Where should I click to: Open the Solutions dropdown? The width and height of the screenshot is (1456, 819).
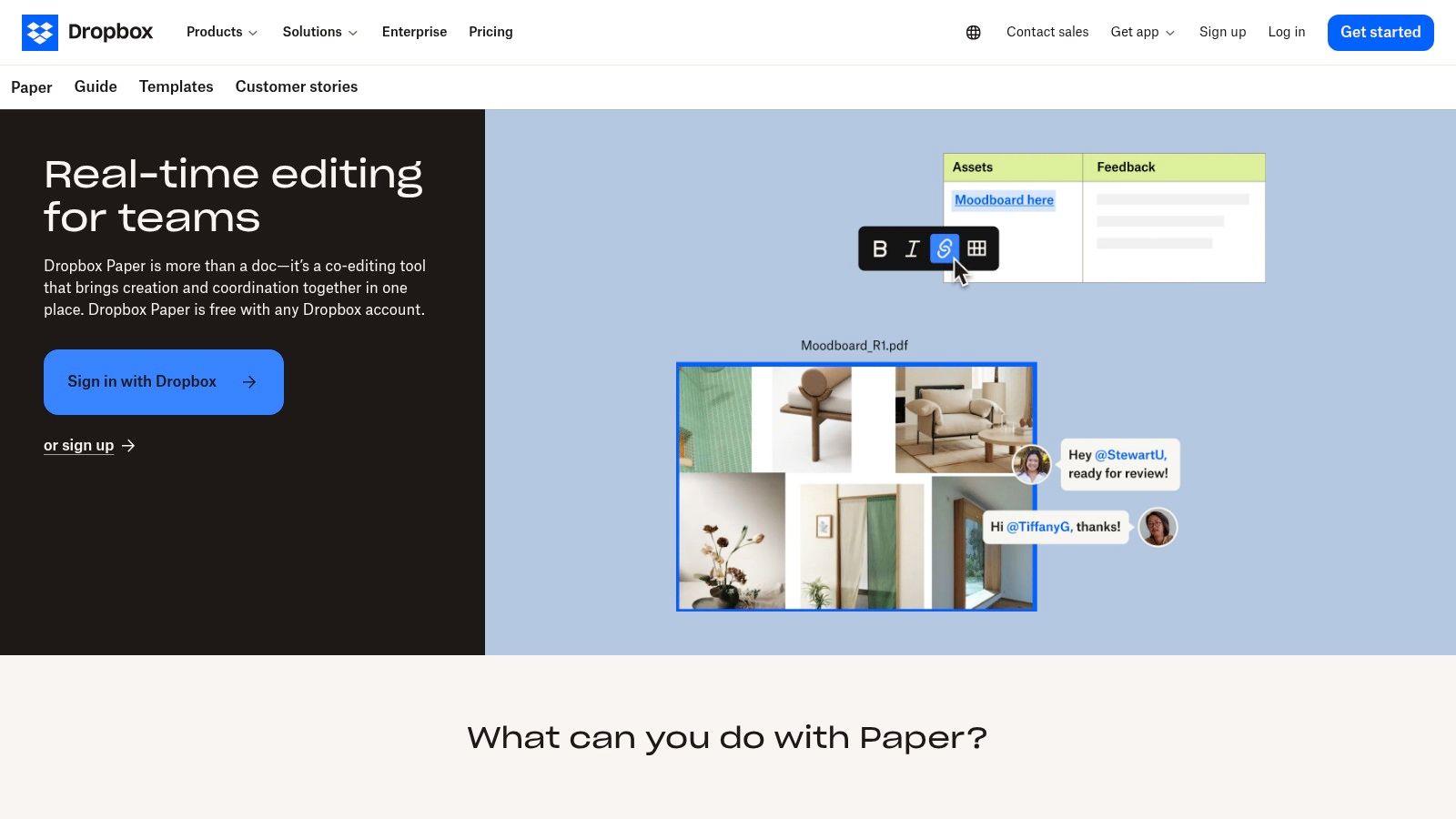pos(318,32)
